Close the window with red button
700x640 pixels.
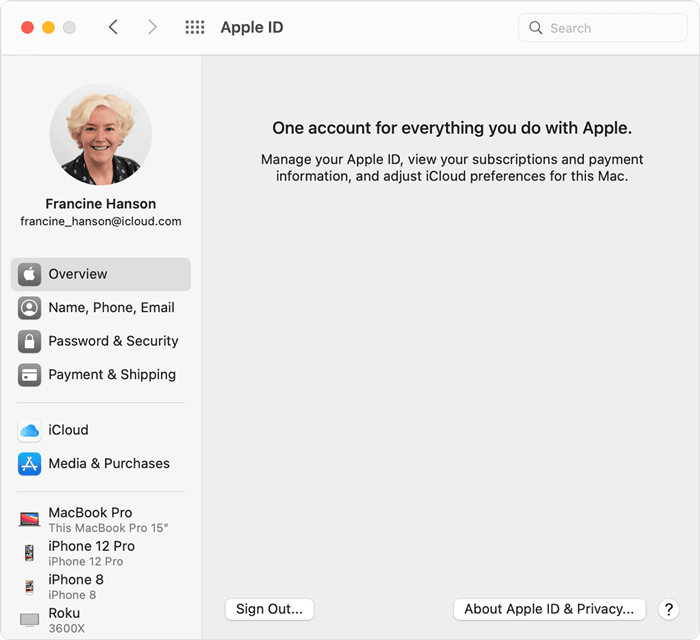pyautogui.click(x=27, y=28)
